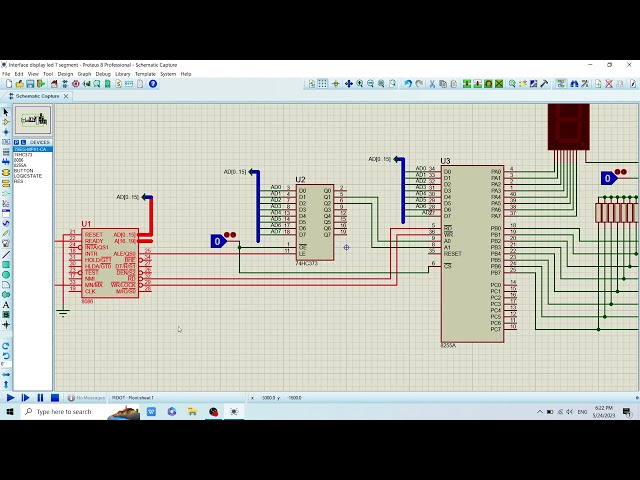
Task: Step the simulation with the Step button
Action: 25,398
